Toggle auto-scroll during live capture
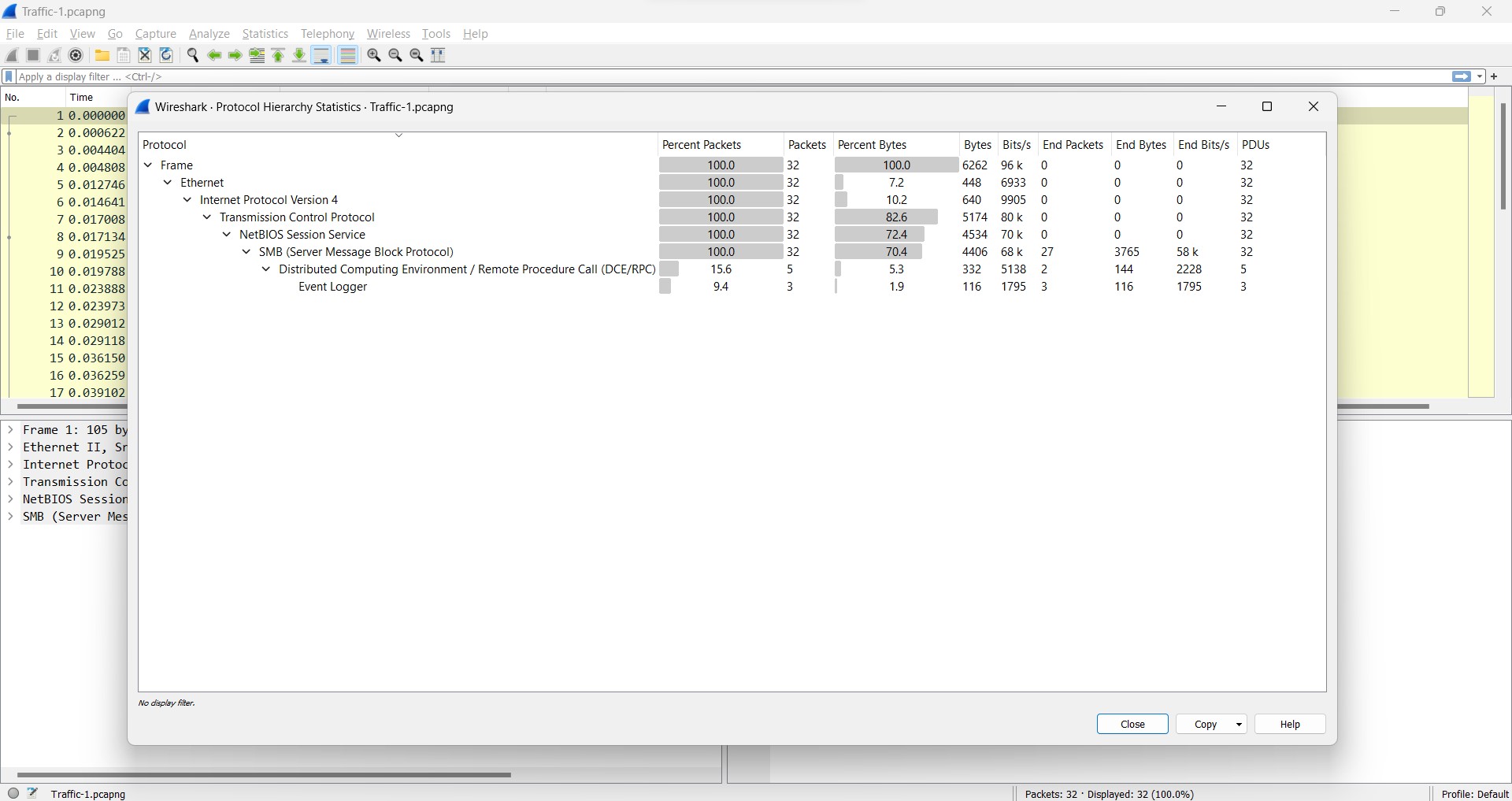The width and height of the screenshot is (1512, 801). (321, 55)
